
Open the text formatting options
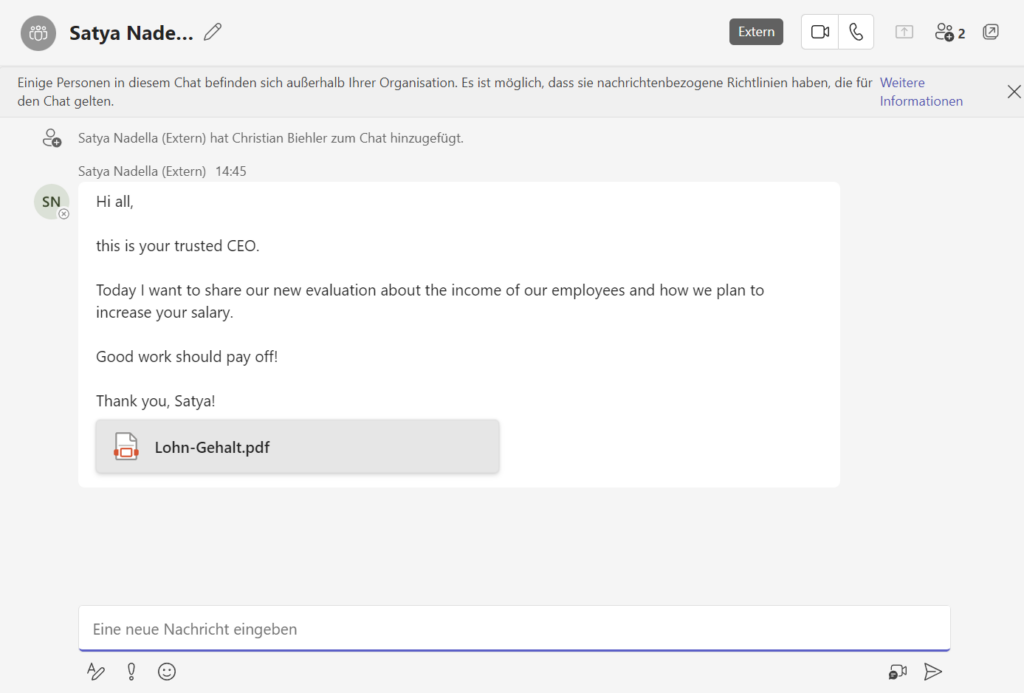pos(95,671)
